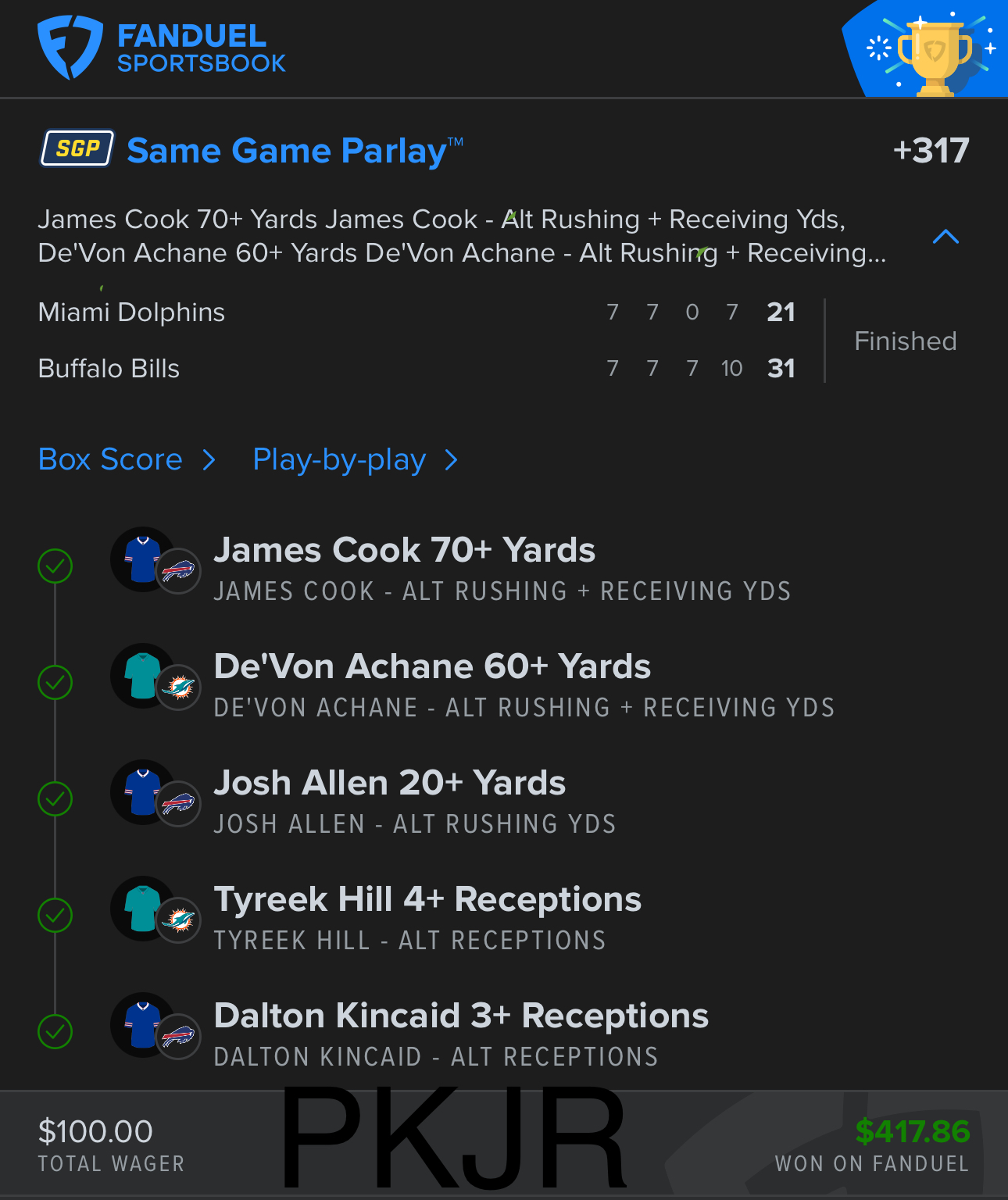The width and height of the screenshot is (1008, 1200).
Task: Click the FanDuel Sportsbook shield logo
Action: 70,47
